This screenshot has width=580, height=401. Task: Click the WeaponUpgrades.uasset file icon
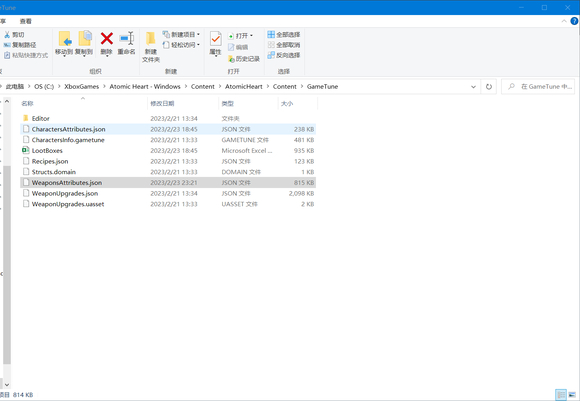tap(26, 204)
